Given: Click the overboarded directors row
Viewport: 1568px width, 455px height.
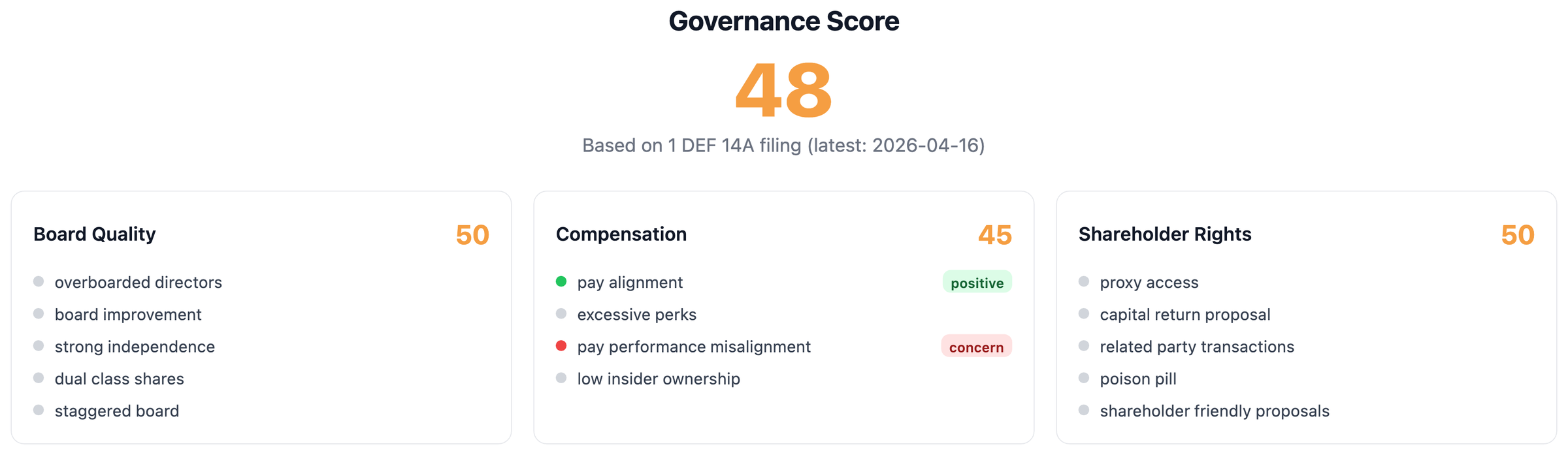Looking at the screenshot, I should (x=261, y=282).
